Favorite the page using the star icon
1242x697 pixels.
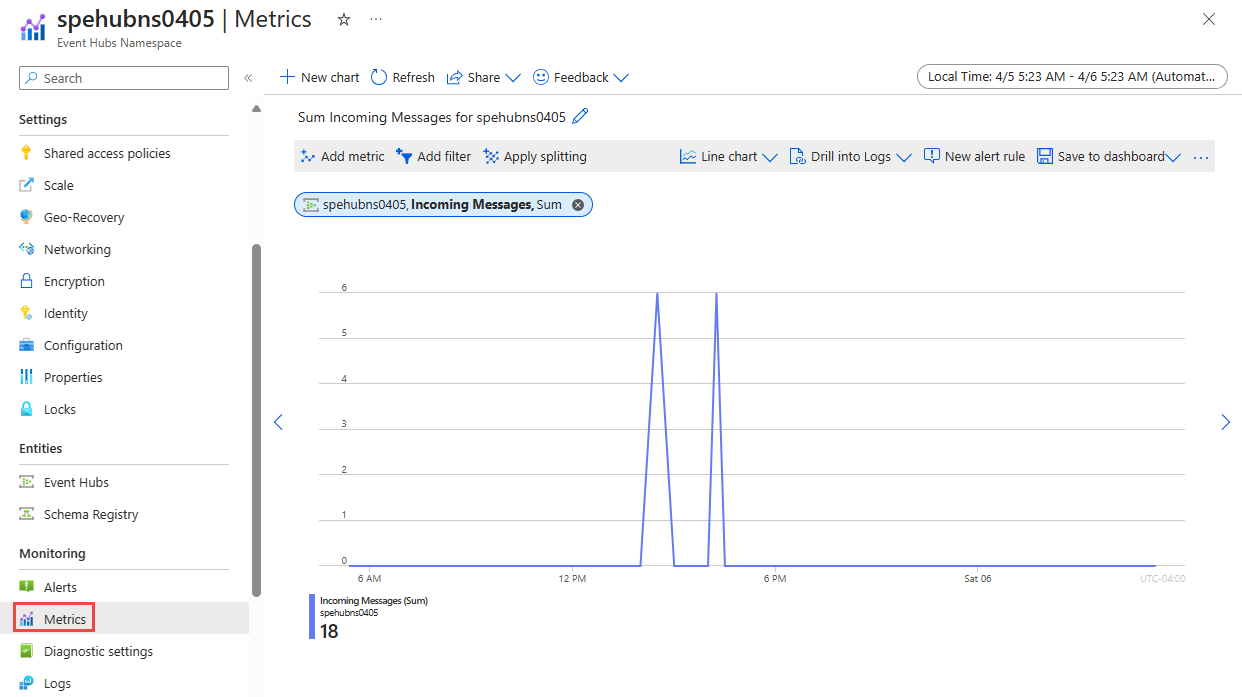point(344,20)
